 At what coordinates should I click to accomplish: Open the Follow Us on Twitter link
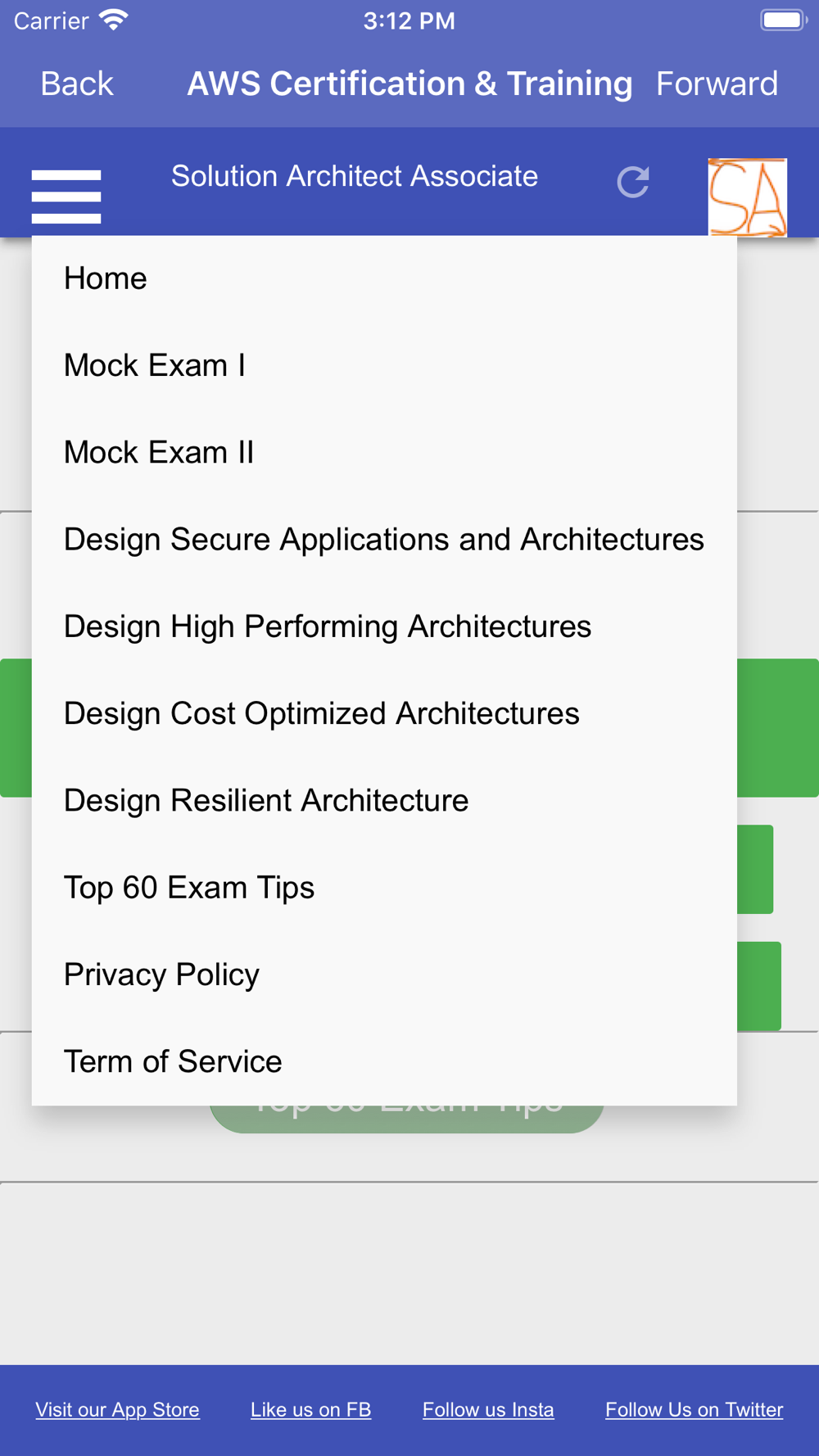(694, 1409)
